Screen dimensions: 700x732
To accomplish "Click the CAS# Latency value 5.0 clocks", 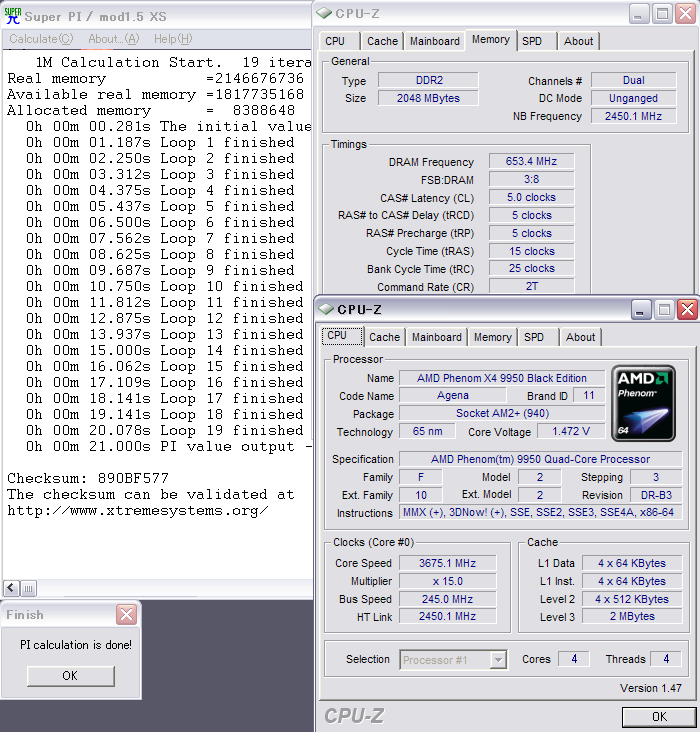I will click(531, 197).
